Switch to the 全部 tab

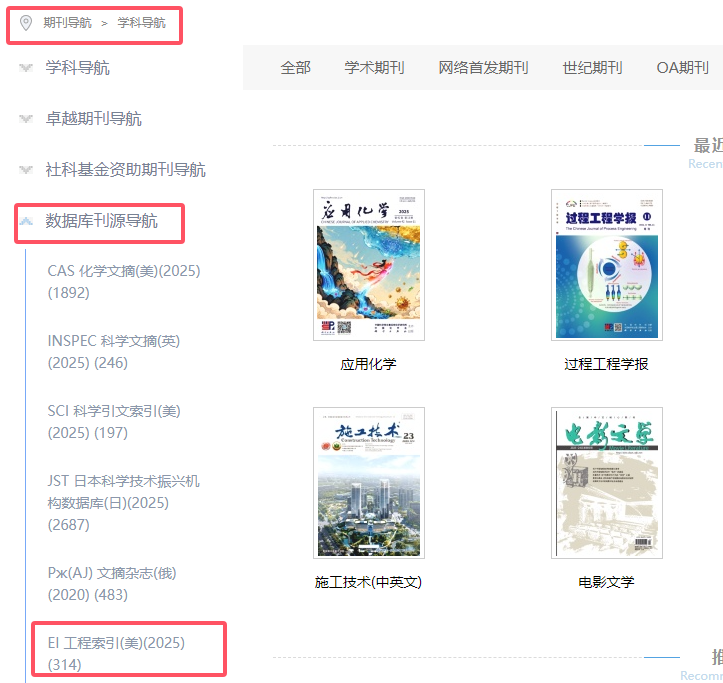(296, 68)
